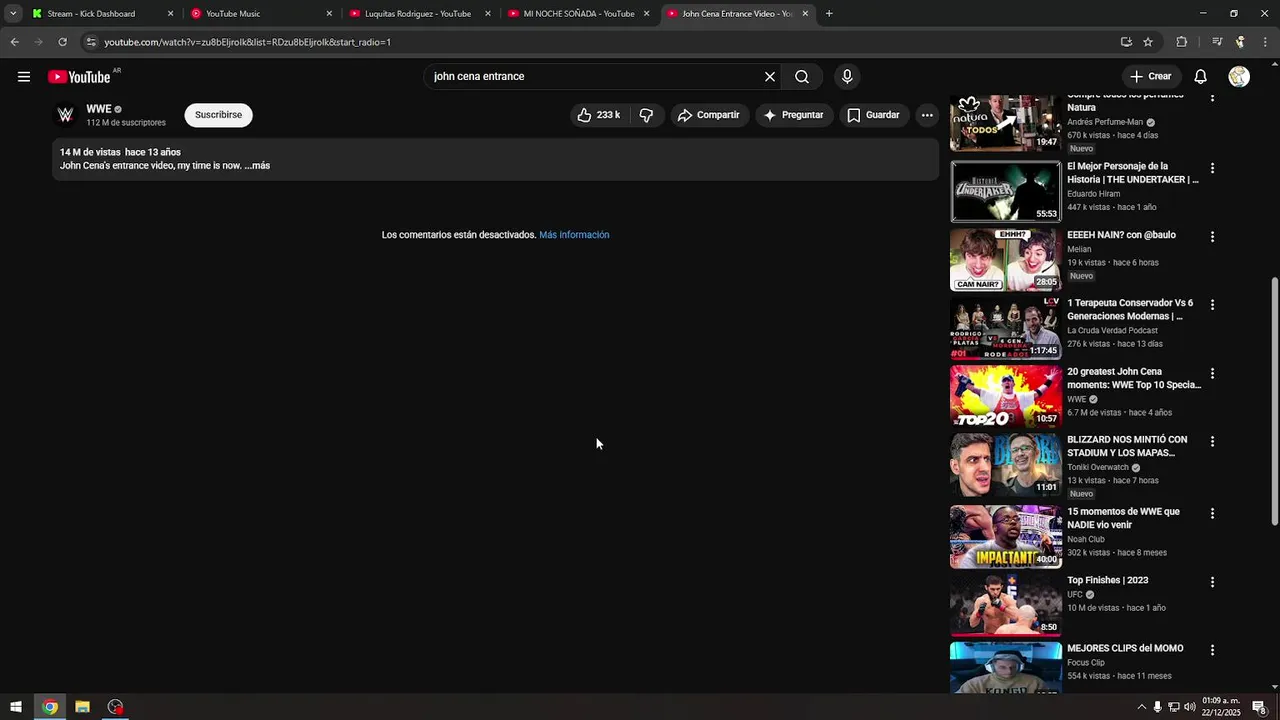
Task: Close the YouTube Music tab
Action: tap(329, 14)
